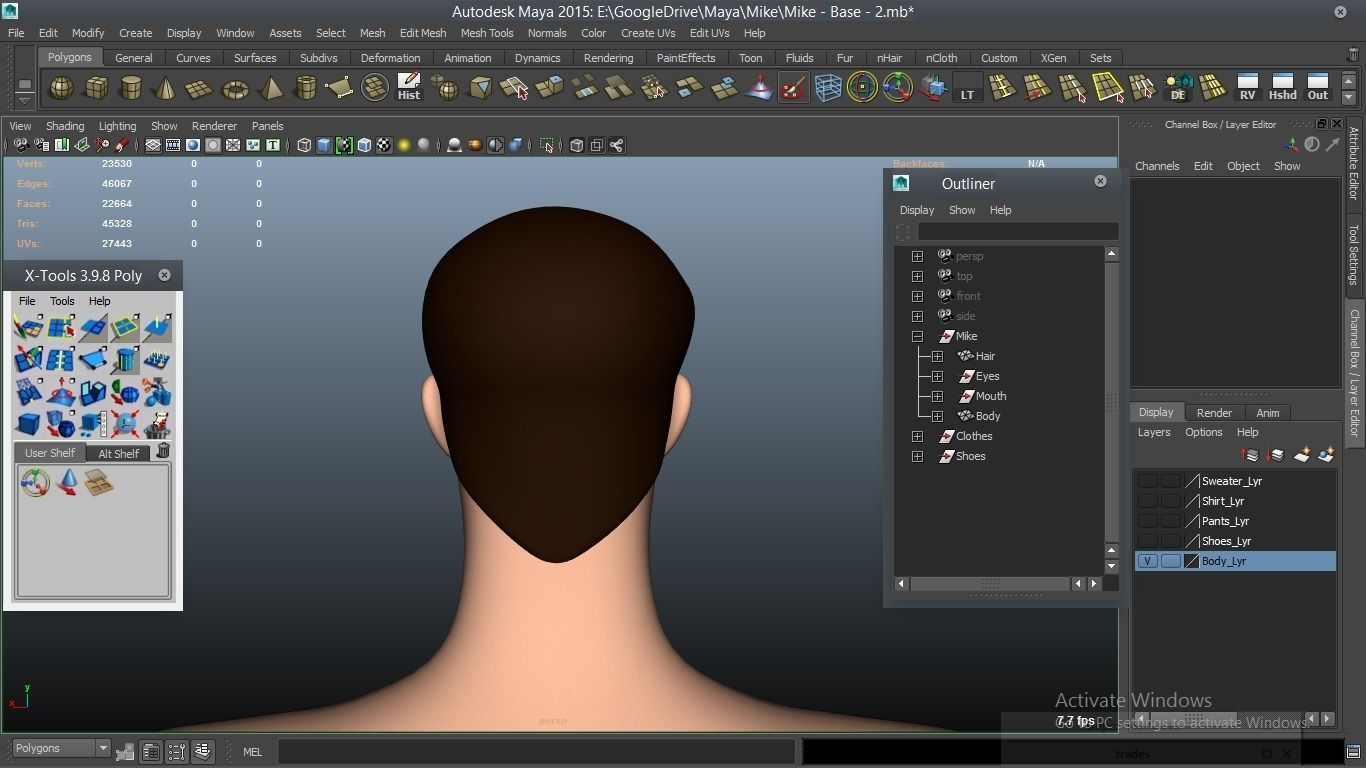Click the Outliner search input field
Screen dimensions: 1366x768
pos(1018,231)
